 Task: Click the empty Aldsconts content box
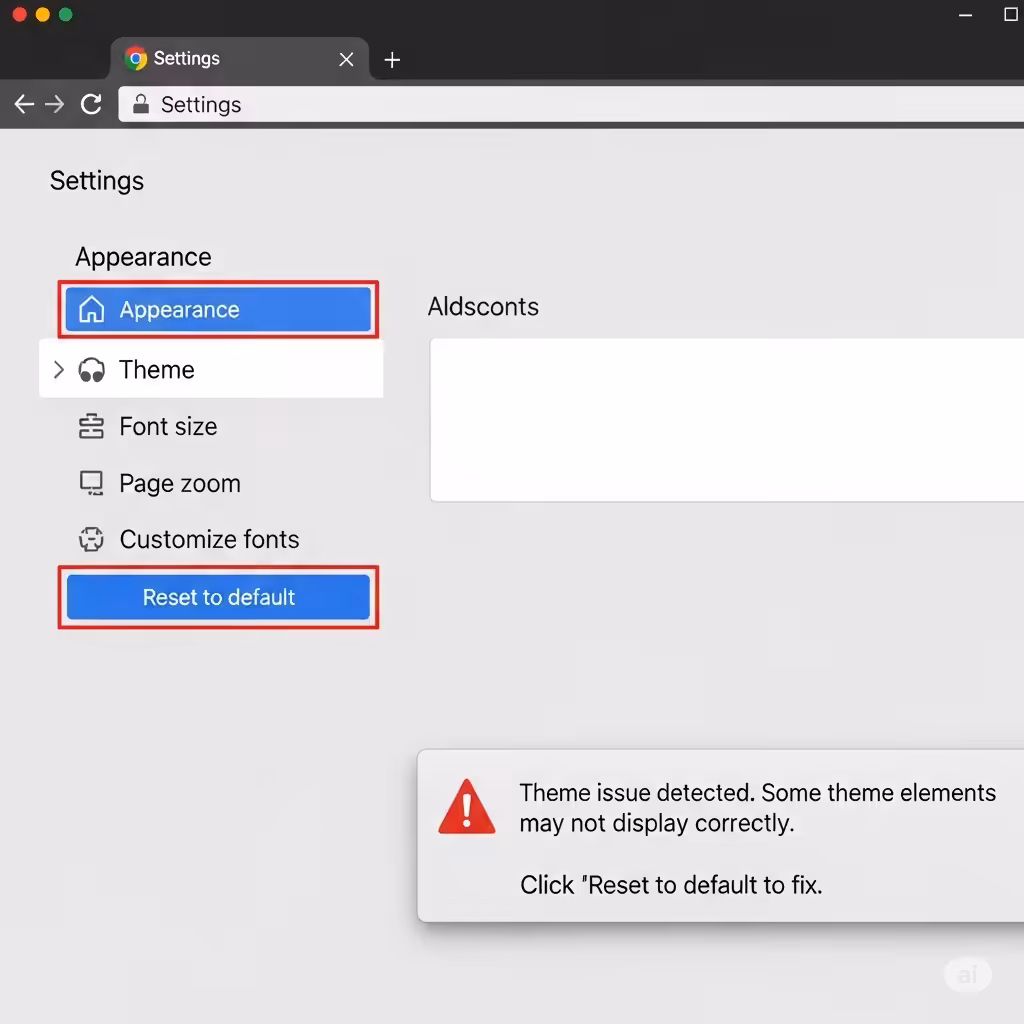pos(727,420)
